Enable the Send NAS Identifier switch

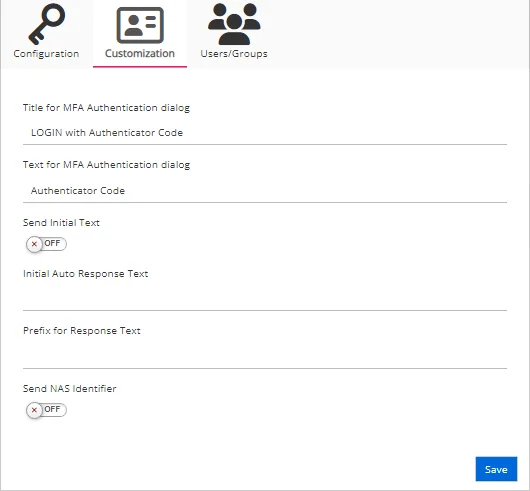click(46, 410)
